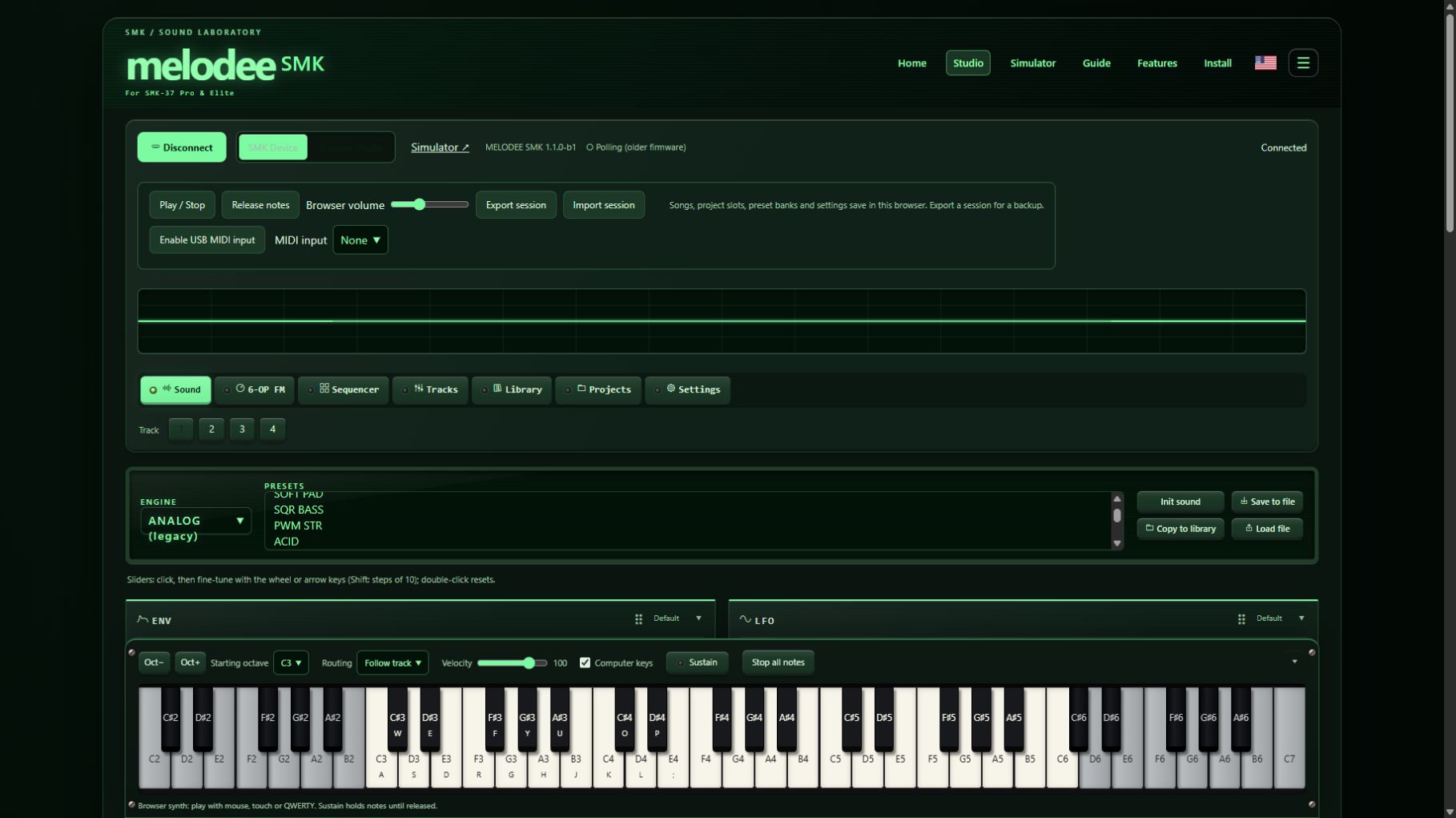Open the Sequencer tab

[x=344, y=390]
